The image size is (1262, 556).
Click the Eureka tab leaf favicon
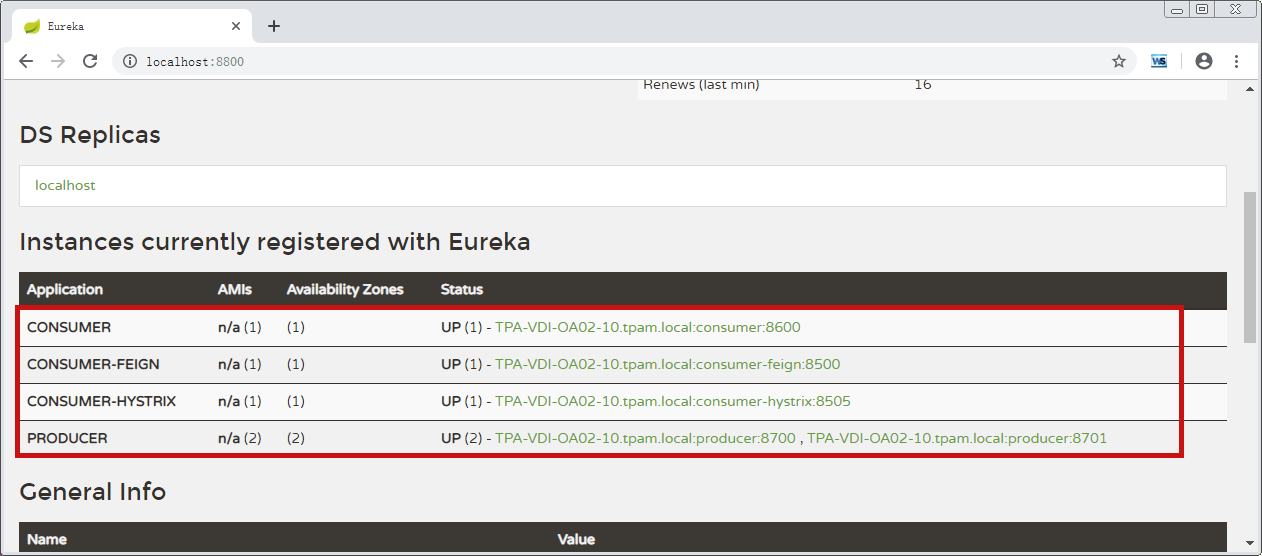click(x=31, y=27)
